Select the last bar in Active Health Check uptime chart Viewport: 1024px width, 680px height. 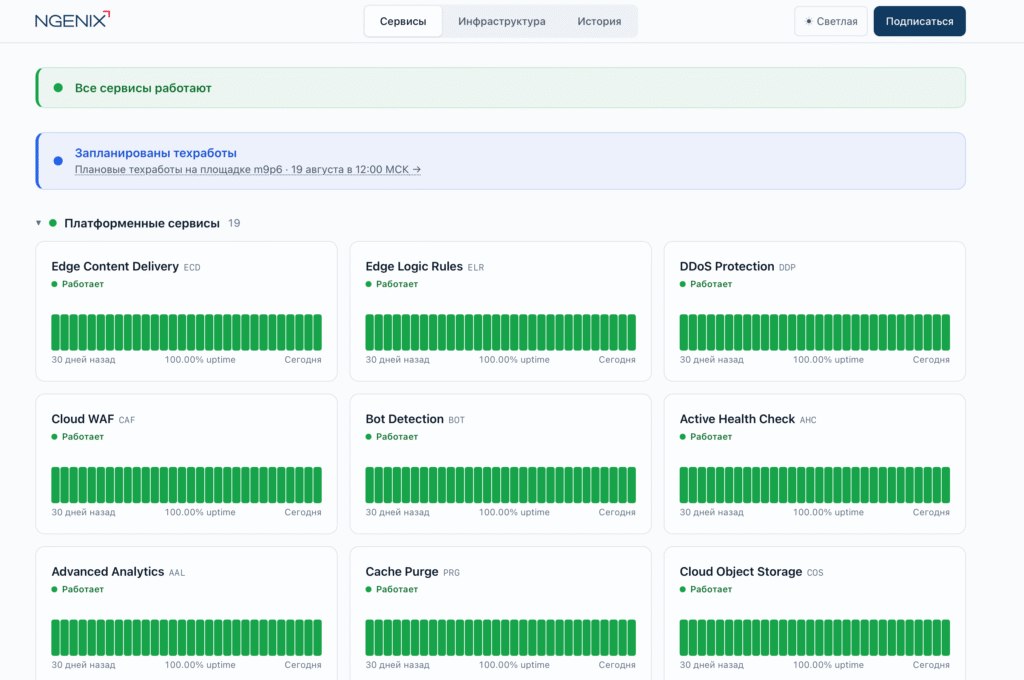(x=946, y=485)
